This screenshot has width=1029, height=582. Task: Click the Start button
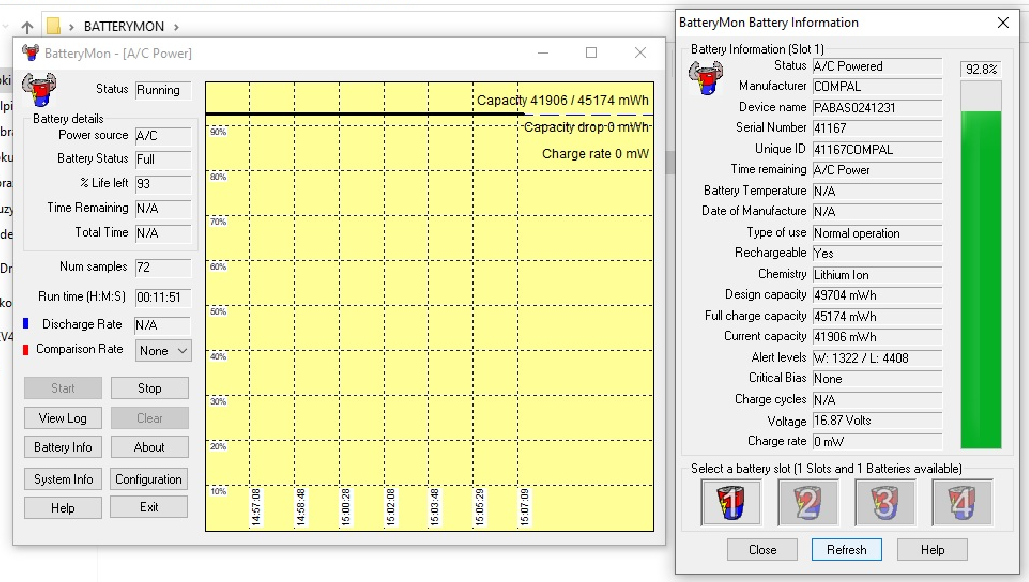pos(63,388)
